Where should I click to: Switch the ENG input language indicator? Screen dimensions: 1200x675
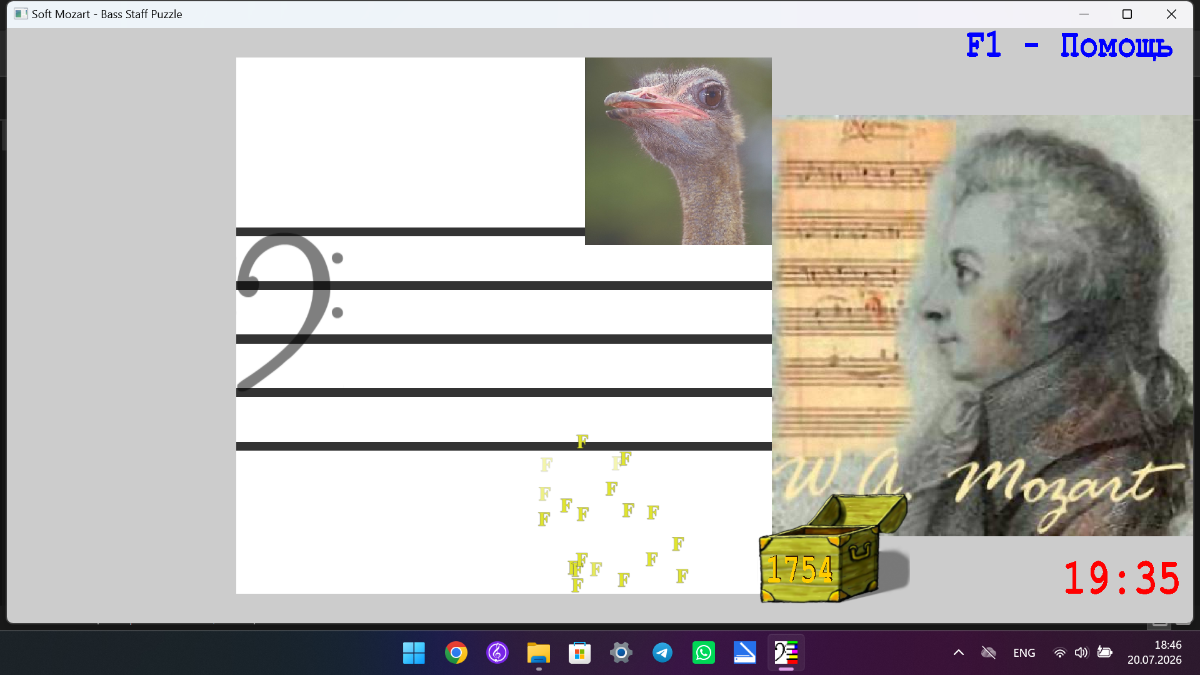[x=1024, y=653]
